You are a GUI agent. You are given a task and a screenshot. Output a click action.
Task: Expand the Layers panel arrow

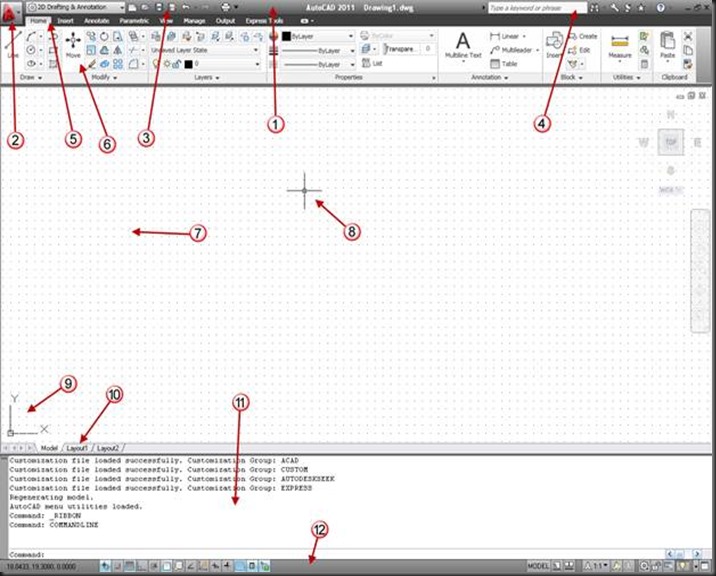tap(217, 78)
